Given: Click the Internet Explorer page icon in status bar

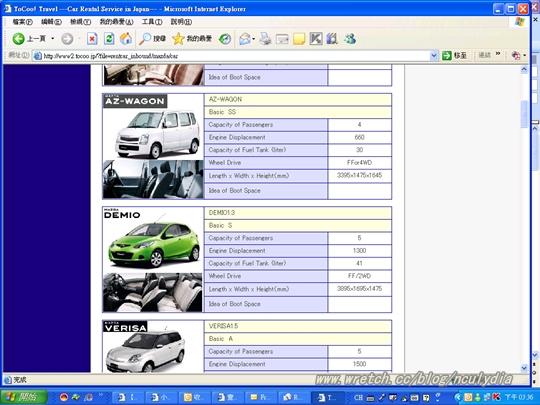Looking at the screenshot, I should pos(8,380).
